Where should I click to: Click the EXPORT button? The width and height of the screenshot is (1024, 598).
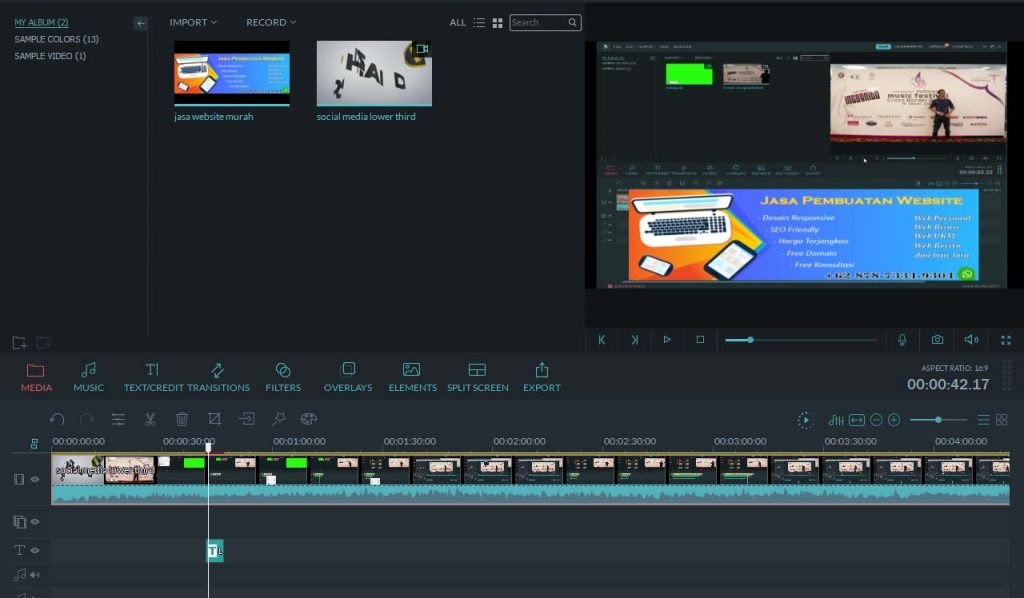541,377
